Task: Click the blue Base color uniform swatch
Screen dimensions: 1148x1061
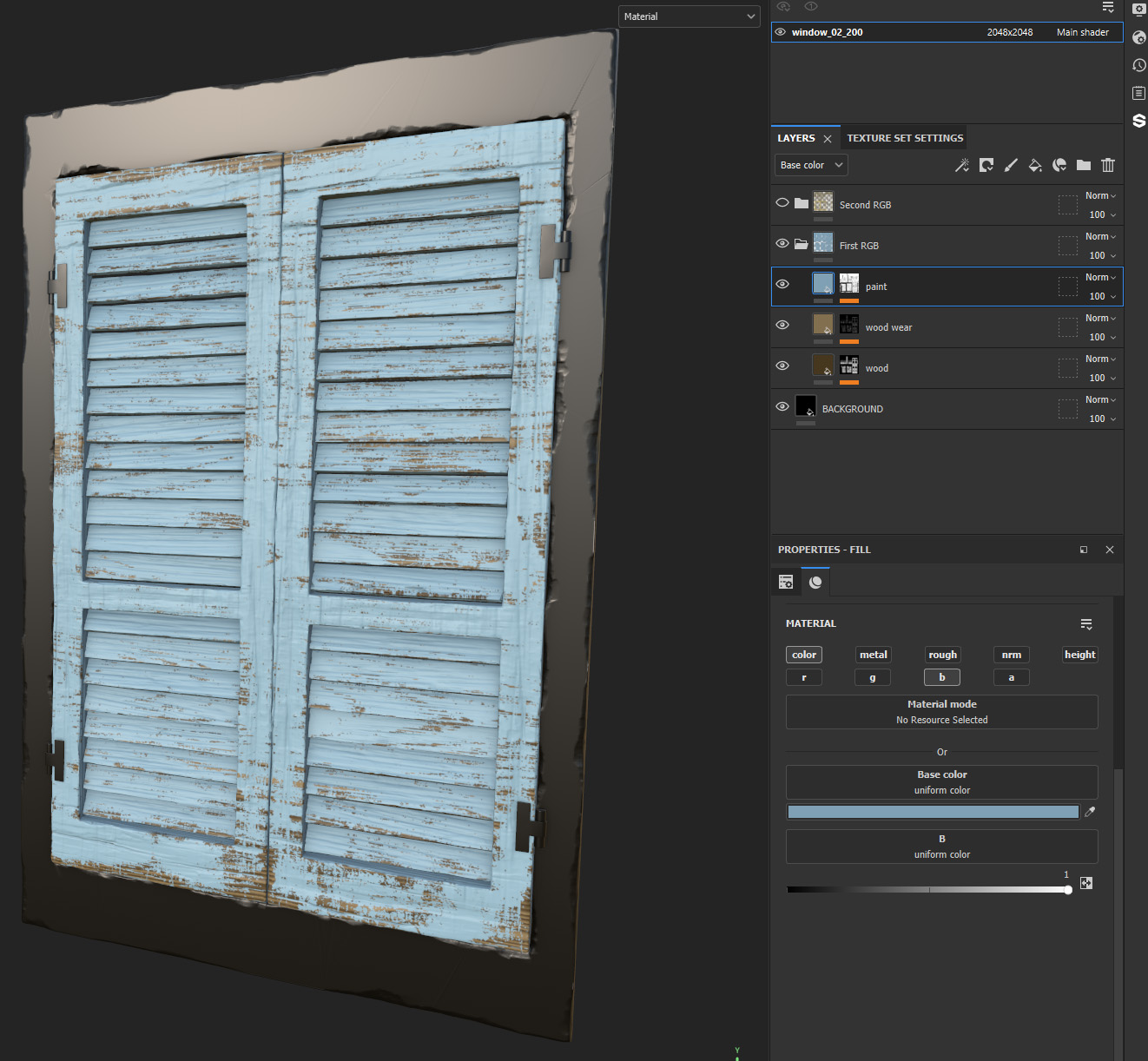Action: point(933,812)
